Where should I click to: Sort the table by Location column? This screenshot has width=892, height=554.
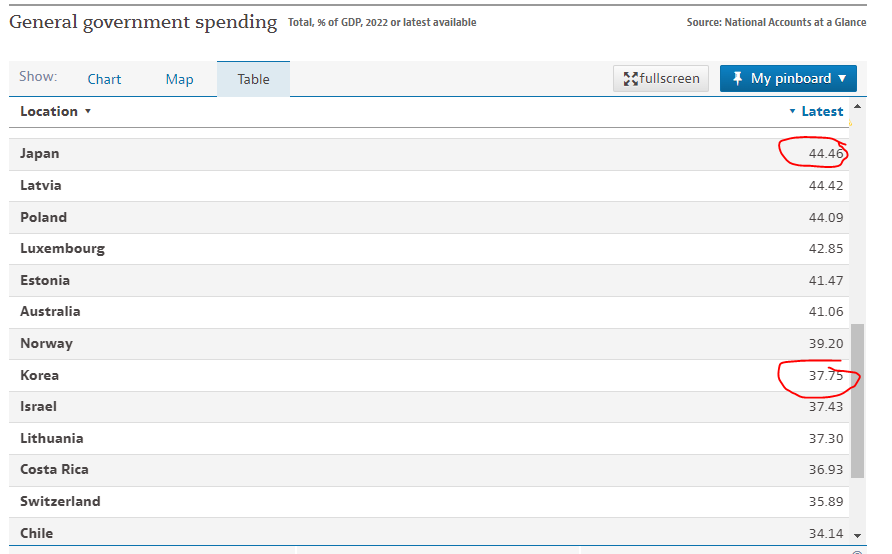[x=55, y=111]
